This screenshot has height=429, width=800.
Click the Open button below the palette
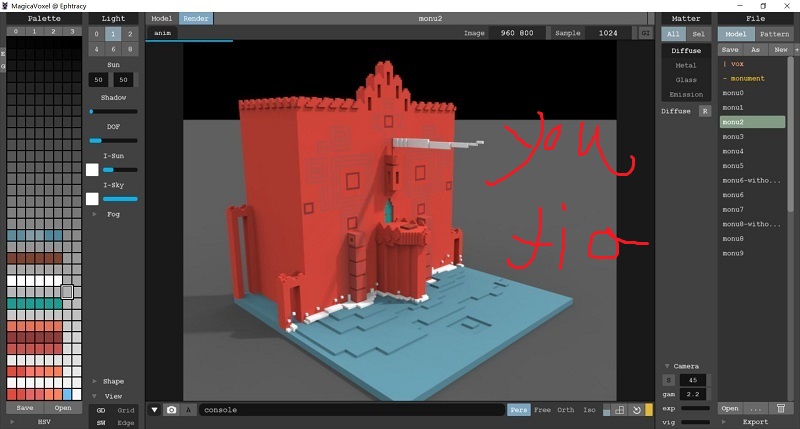62,408
